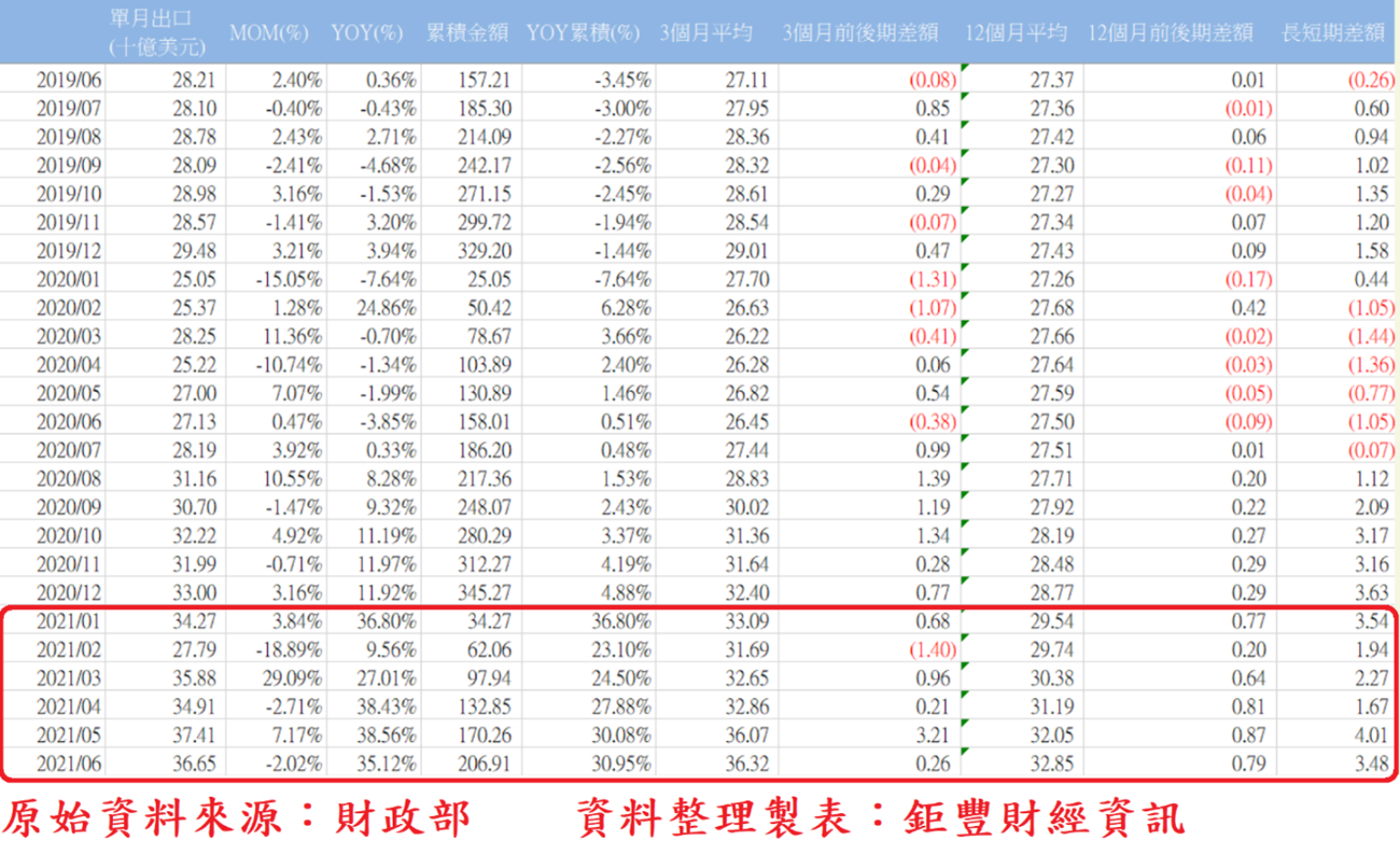The width and height of the screenshot is (1400, 856).
Task: Click the -15.05% MOM cell
Action: tap(289, 280)
